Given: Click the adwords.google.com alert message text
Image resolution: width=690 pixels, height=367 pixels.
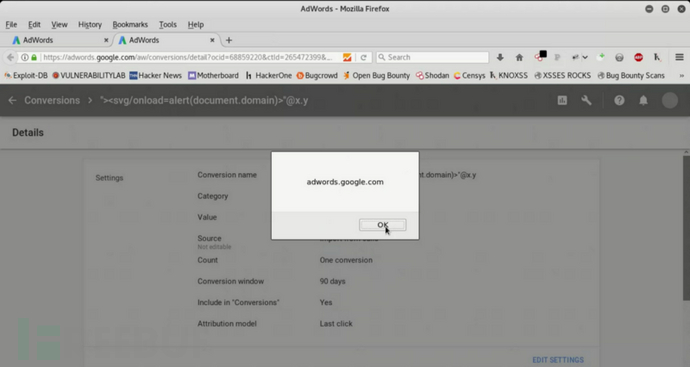Looking at the screenshot, I should pyautogui.click(x=345, y=182).
